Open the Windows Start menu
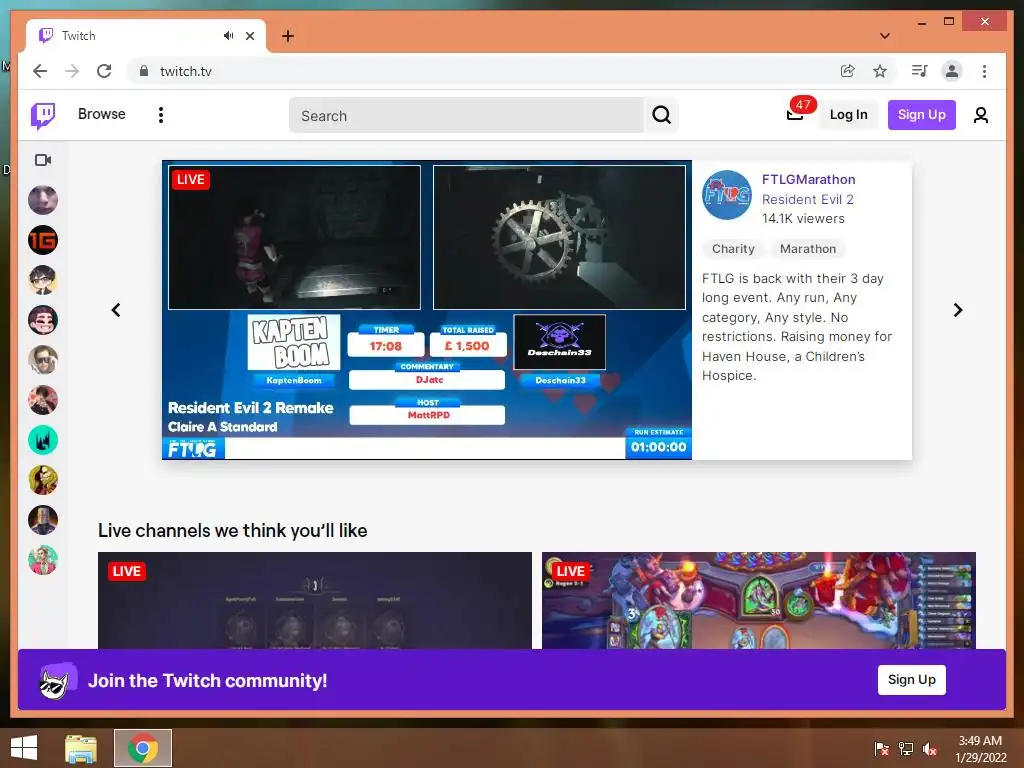The width and height of the screenshot is (1024, 768). (24, 748)
